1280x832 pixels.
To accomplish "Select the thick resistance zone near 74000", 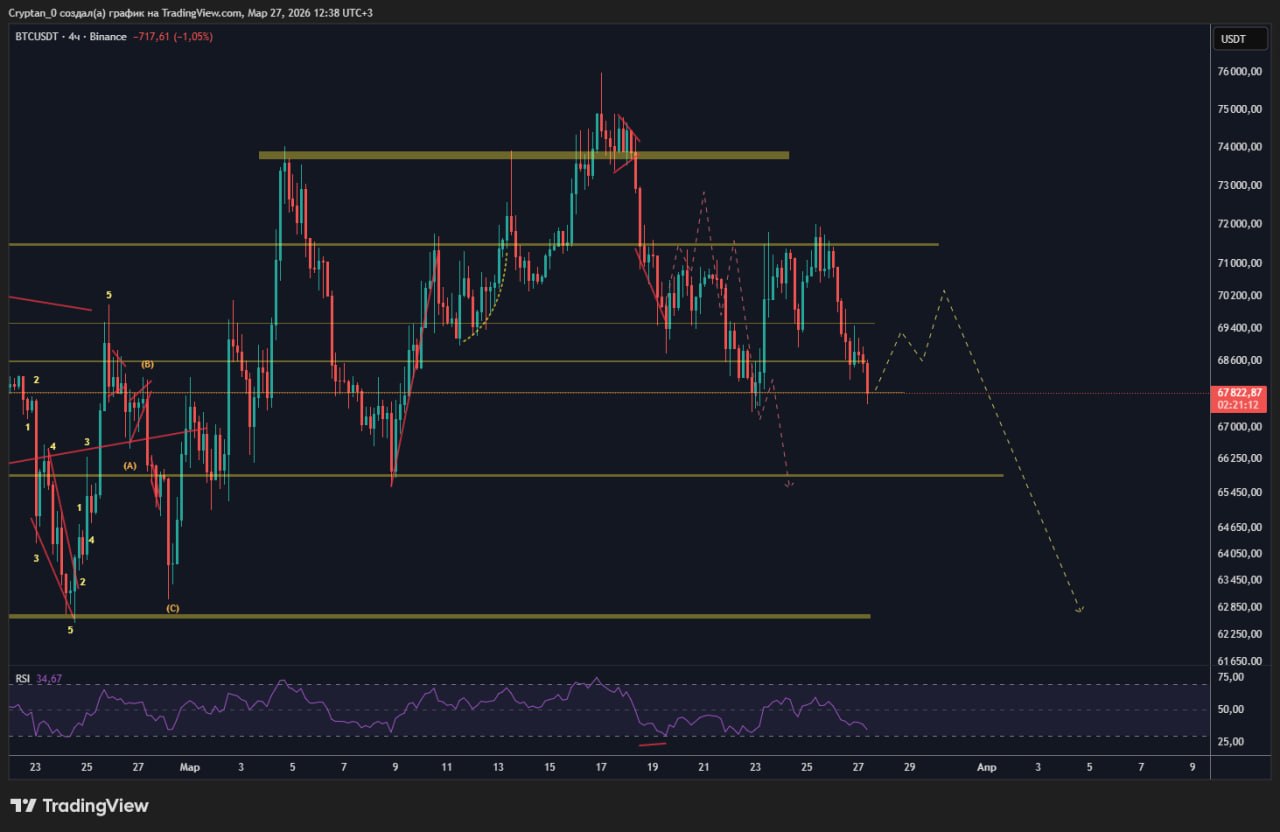I will coord(523,155).
